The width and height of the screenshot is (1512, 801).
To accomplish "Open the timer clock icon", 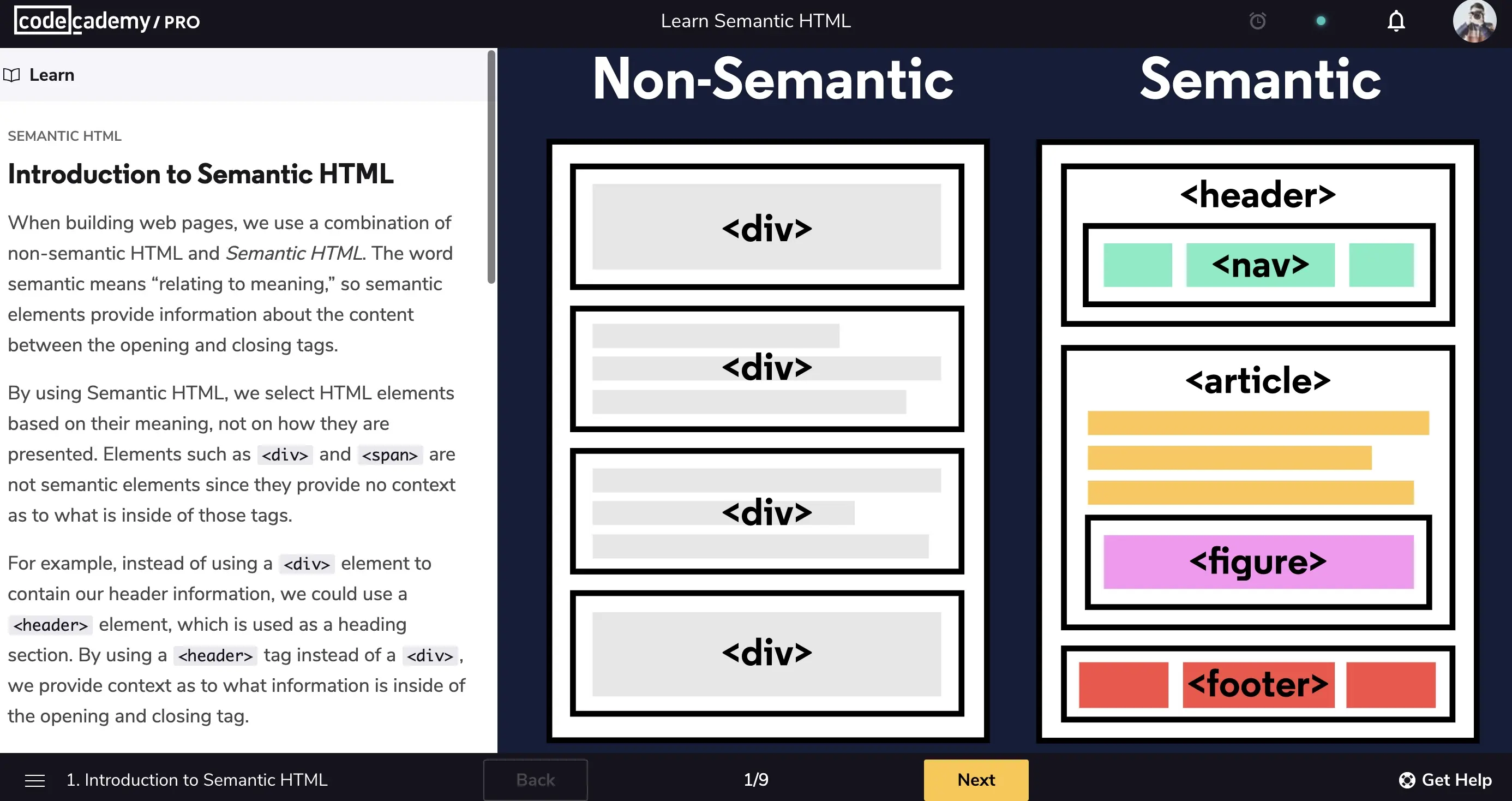I will pos(1257,21).
